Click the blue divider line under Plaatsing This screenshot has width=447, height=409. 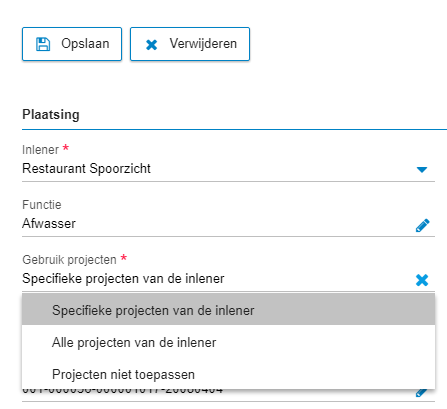(x=234, y=129)
